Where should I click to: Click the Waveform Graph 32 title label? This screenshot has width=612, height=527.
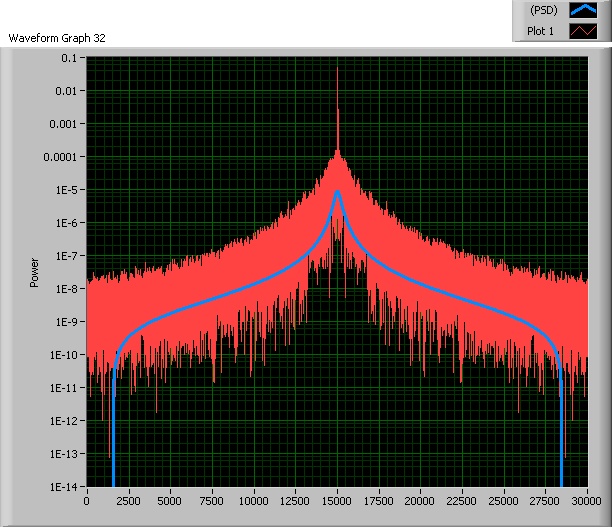(57, 38)
